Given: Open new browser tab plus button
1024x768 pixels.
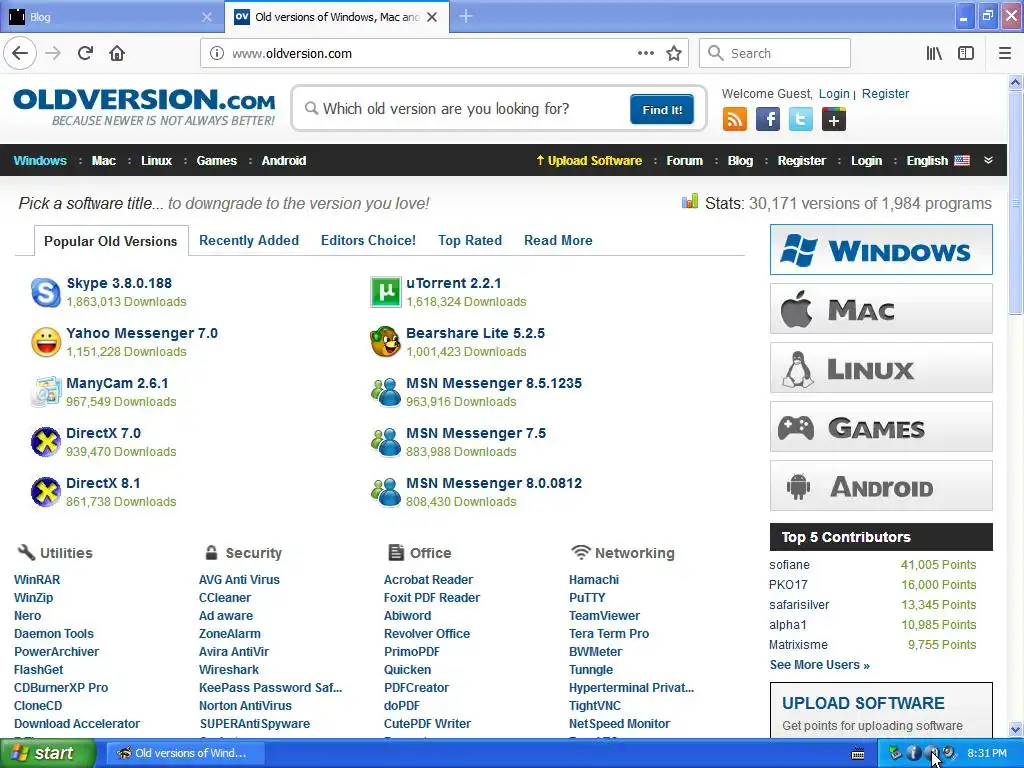Looking at the screenshot, I should 466,16.
